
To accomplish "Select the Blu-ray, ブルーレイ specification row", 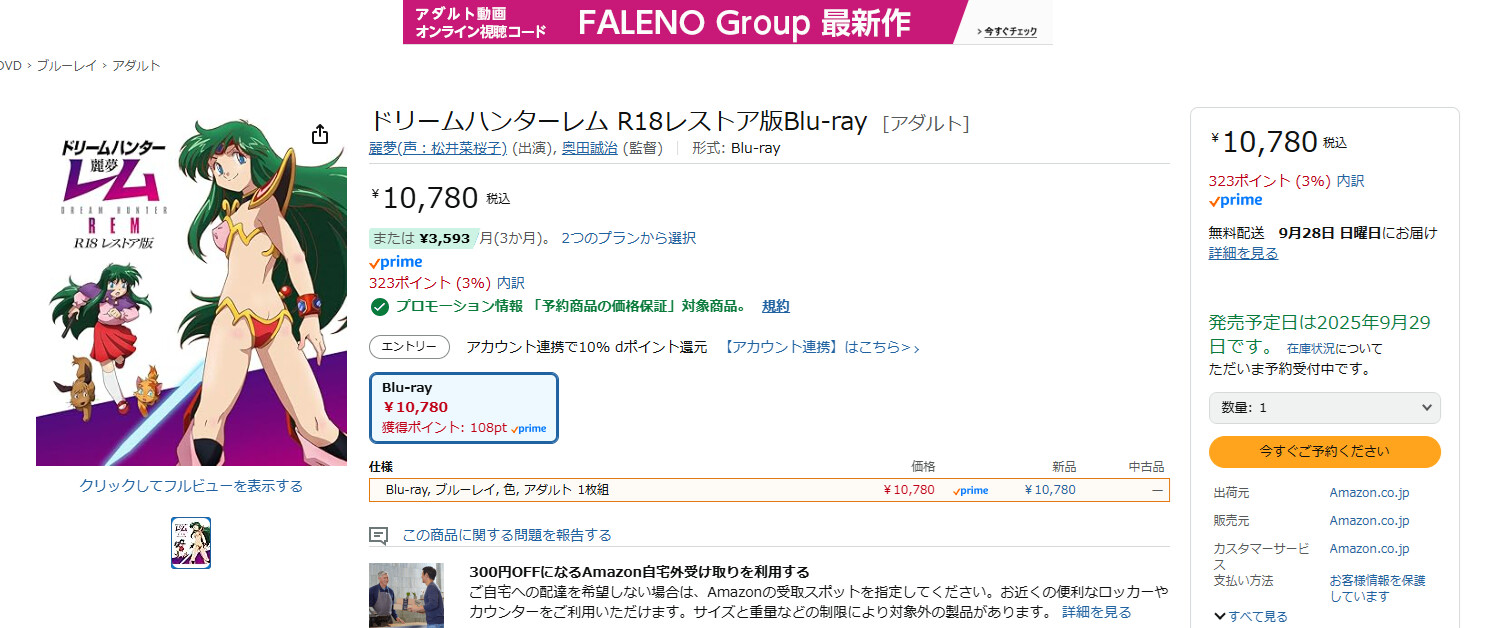I will 769,490.
